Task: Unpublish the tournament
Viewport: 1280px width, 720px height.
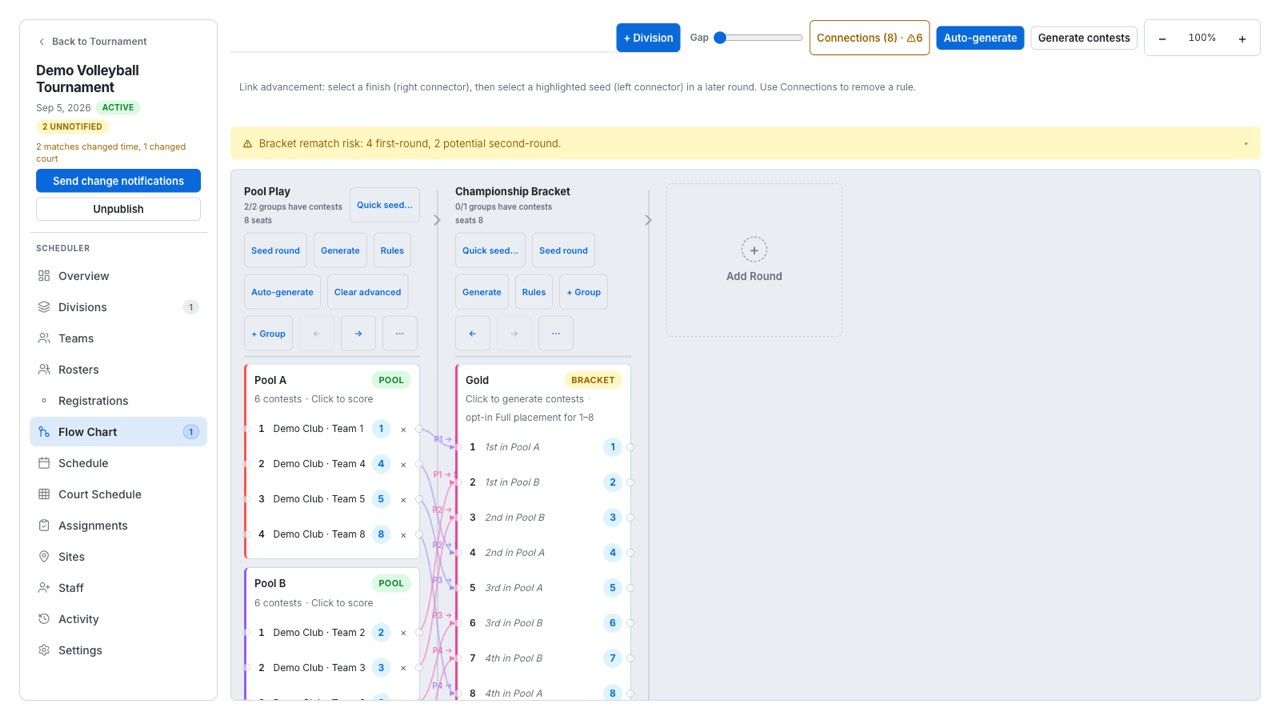Action: coord(118,209)
